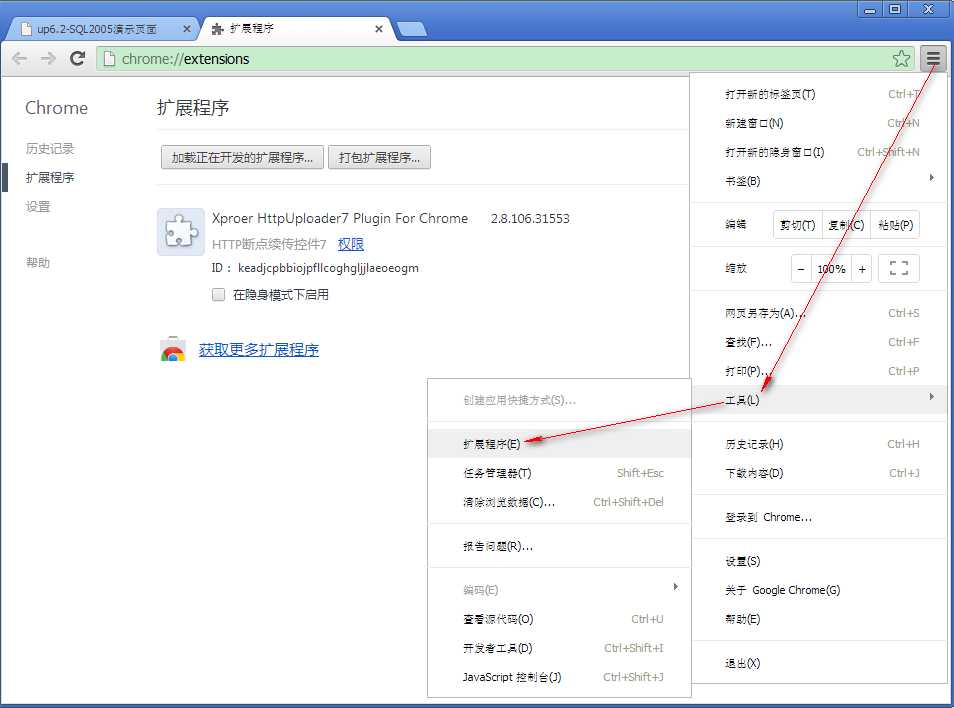
Task: Open the 书签(B) menu item
Action: tap(819, 181)
